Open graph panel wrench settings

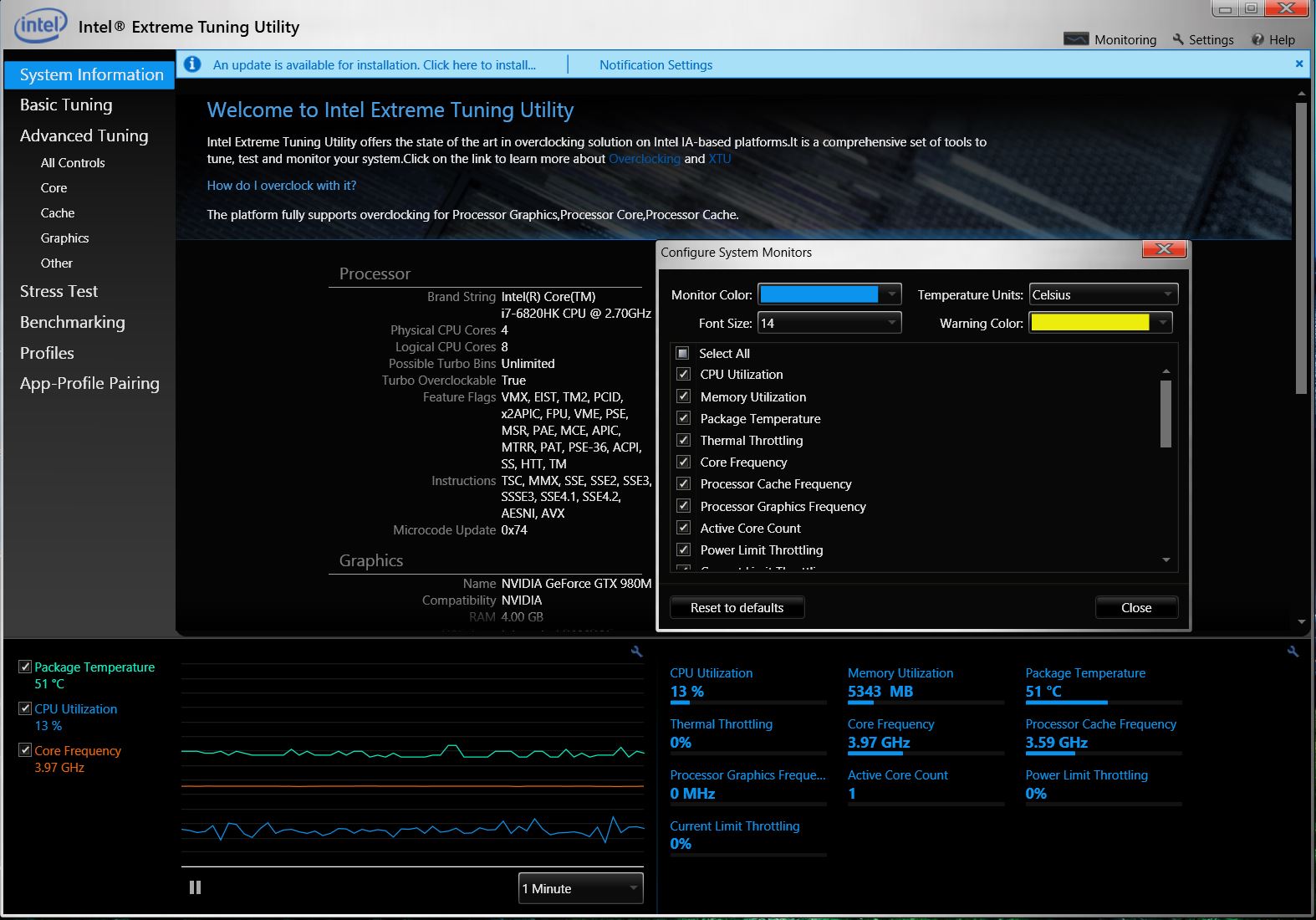click(x=637, y=652)
